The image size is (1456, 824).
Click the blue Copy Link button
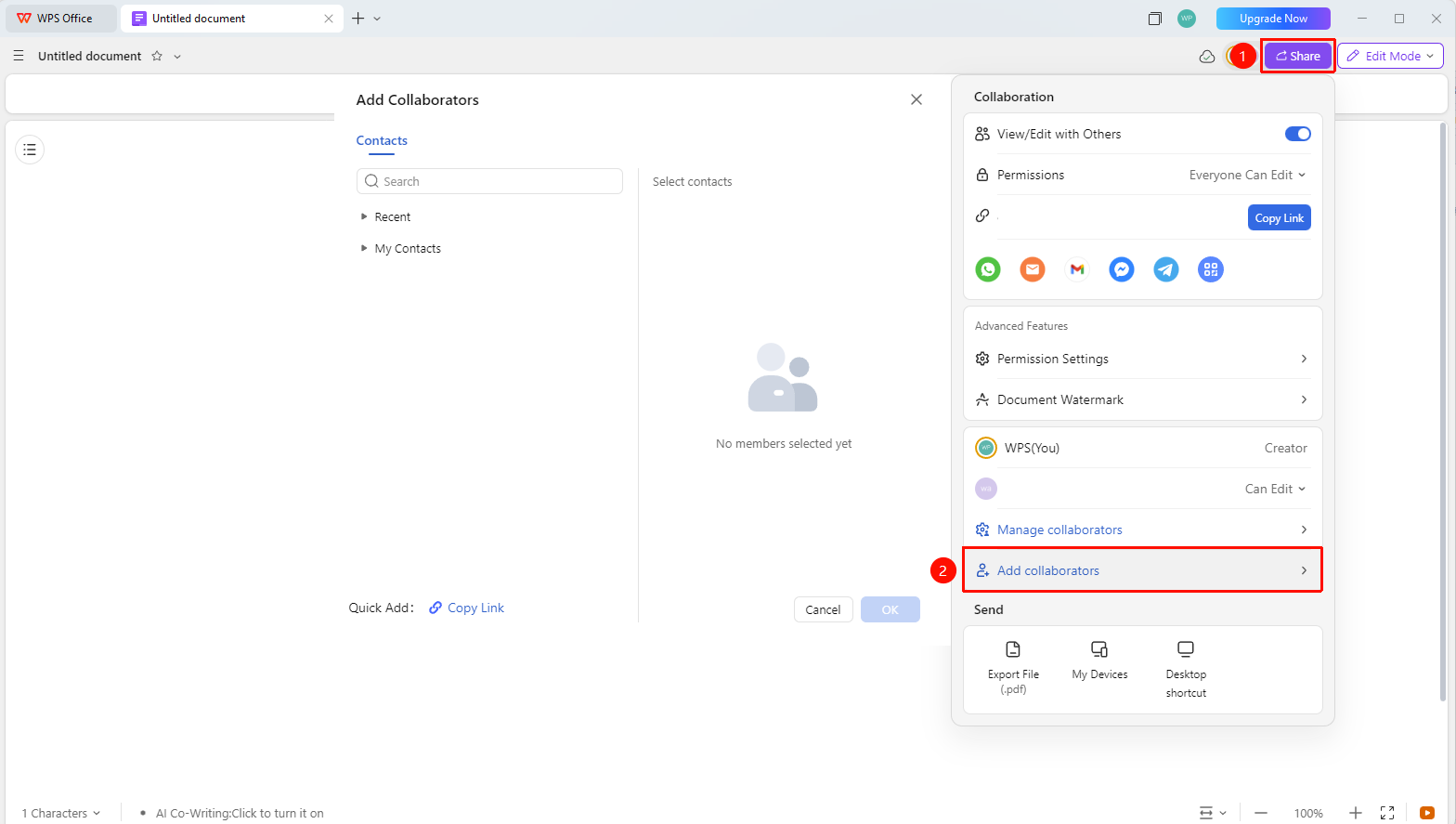pos(1279,217)
